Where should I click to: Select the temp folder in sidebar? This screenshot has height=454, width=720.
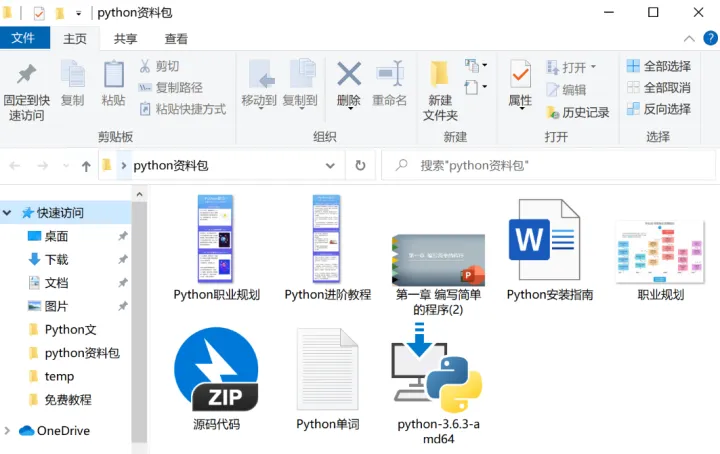coord(59,376)
